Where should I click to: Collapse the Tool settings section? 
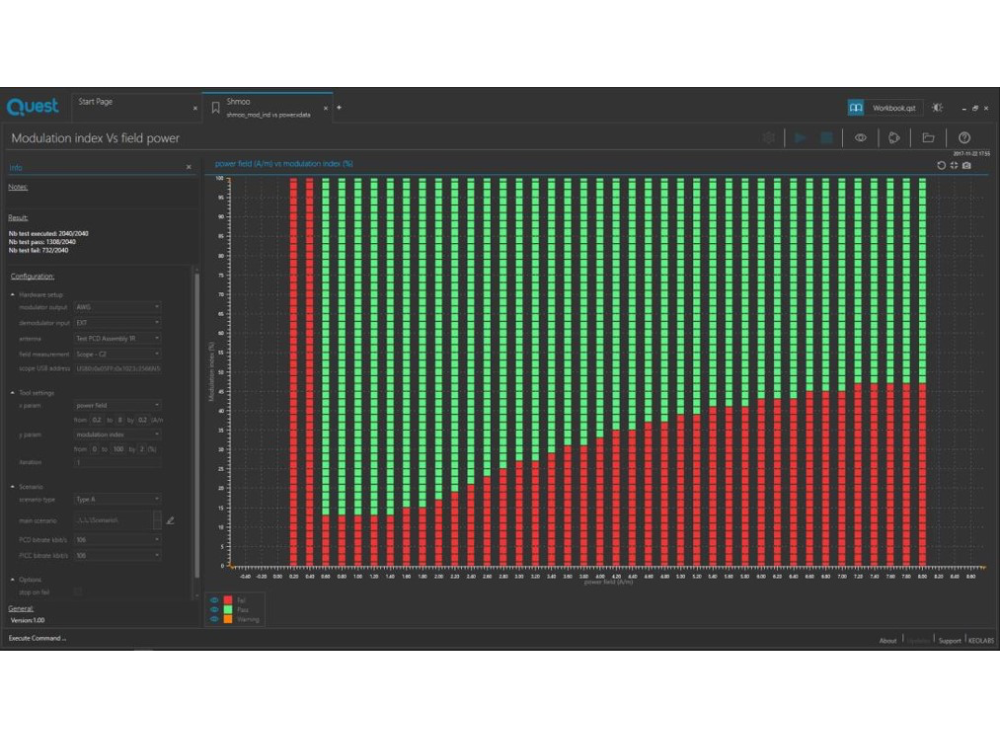(x=14, y=393)
